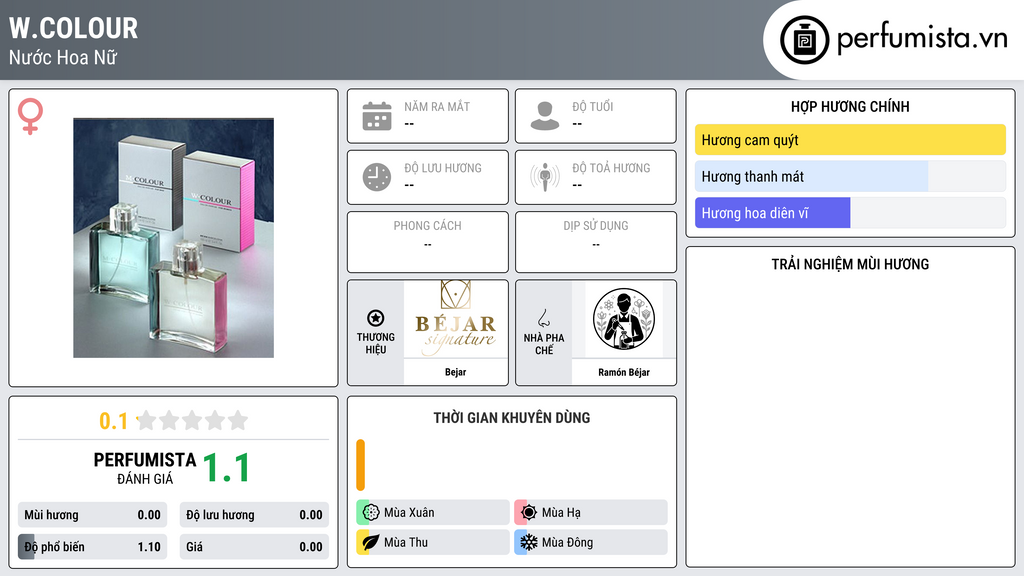
Task: Click the radiating person icon for Độ Toả Hương
Action: [545, 177]
